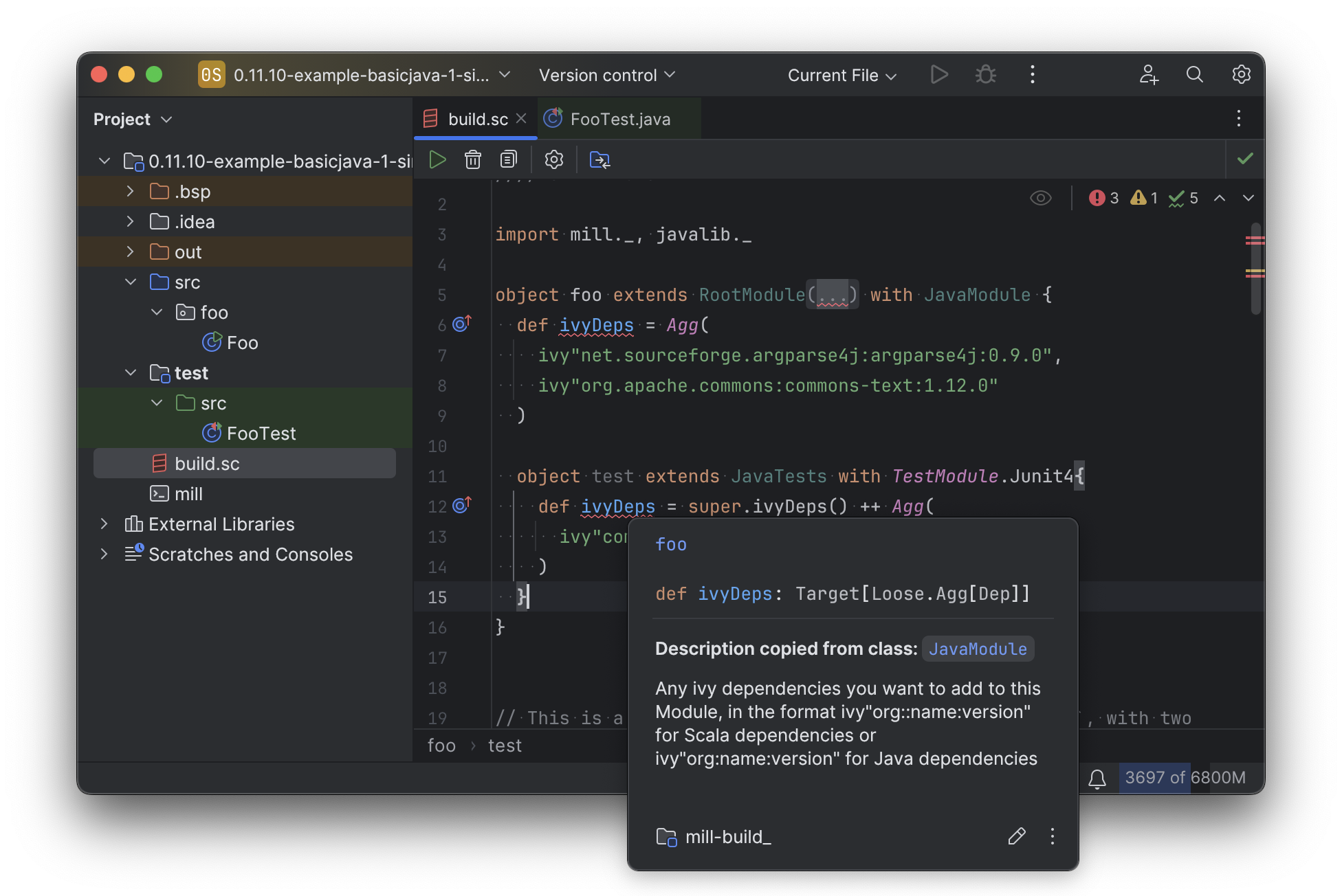Screen dimensions: 1342x896
Task: Open IDE settings with the top-right gear icon
Action: pos(1242,74)
